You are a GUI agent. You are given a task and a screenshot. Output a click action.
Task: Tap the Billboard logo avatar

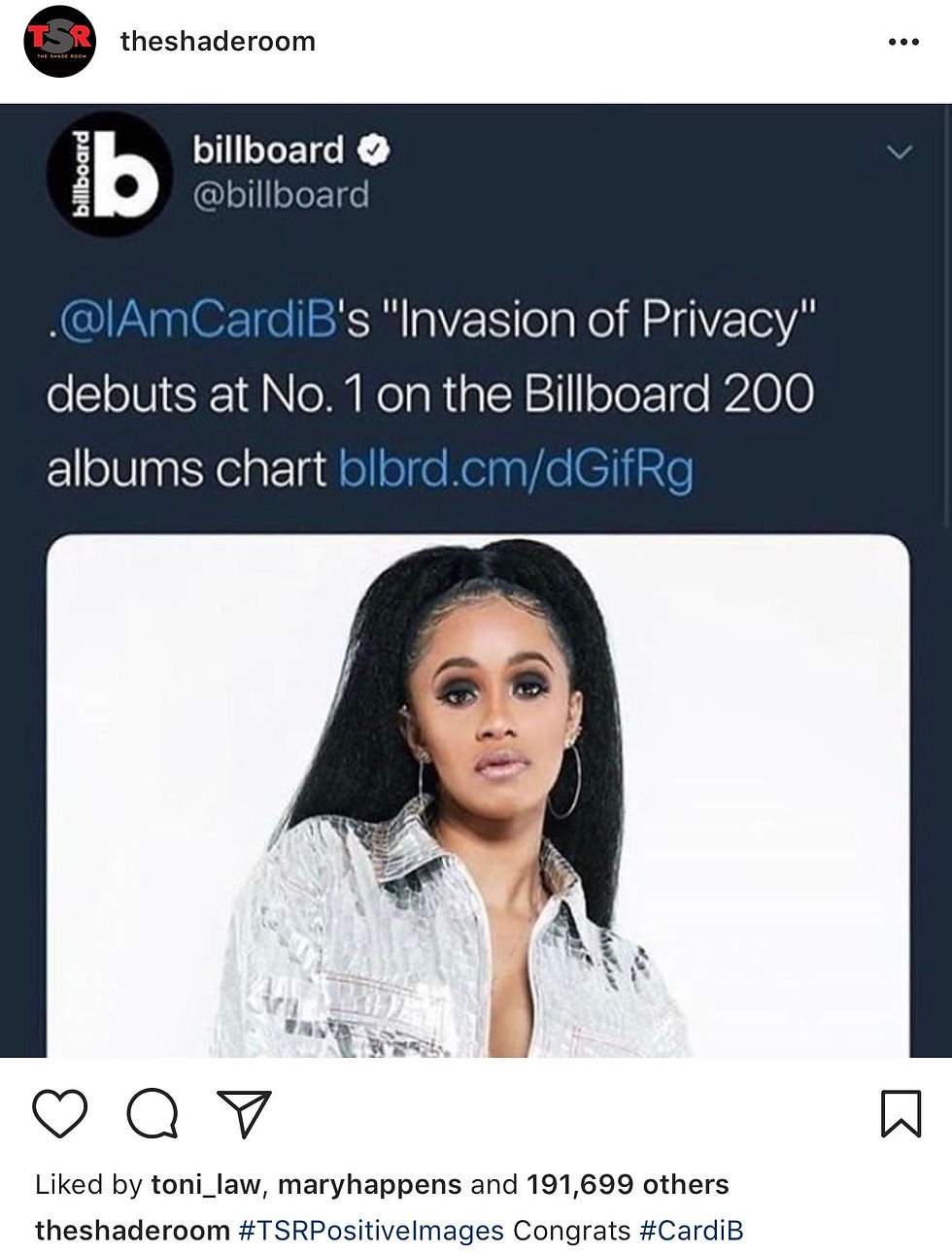pos(109,174)
